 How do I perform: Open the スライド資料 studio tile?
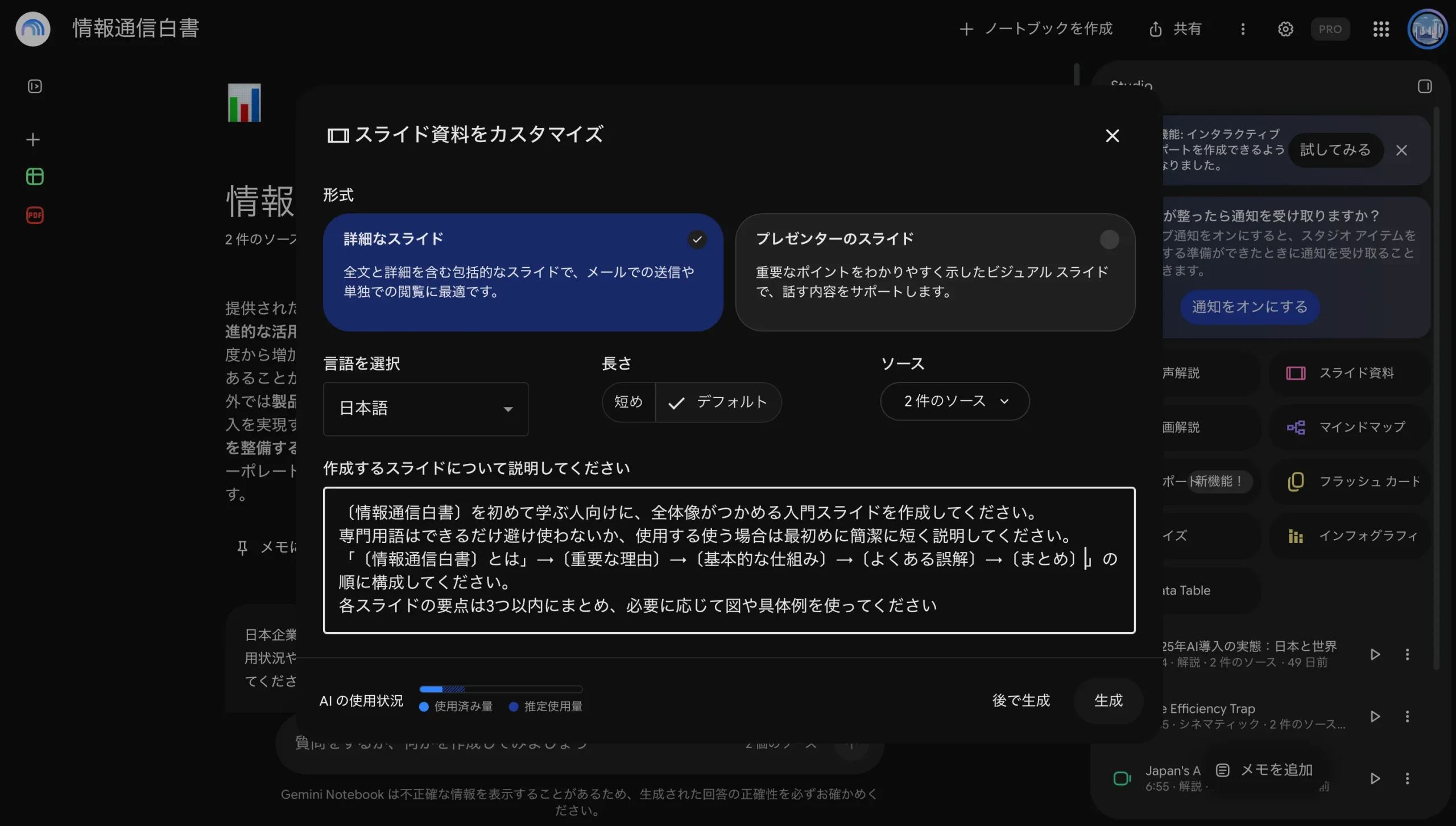click(x=1349, y=373)
